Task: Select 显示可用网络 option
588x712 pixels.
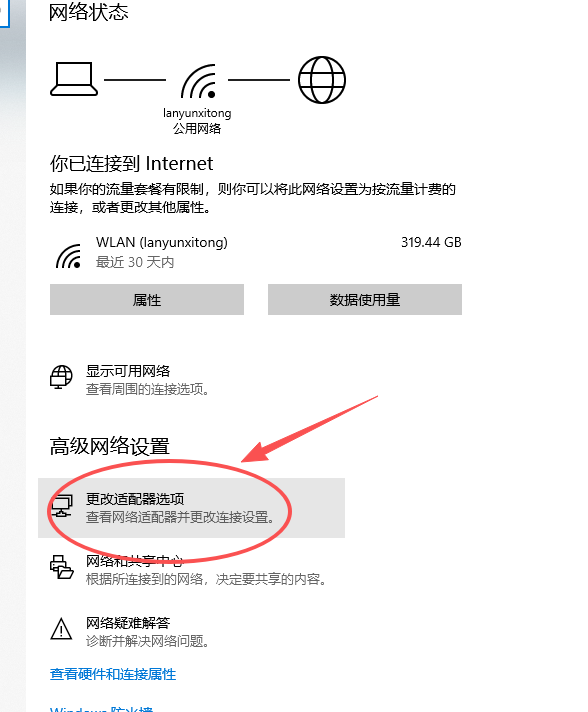Action: (x=129, y=380)
